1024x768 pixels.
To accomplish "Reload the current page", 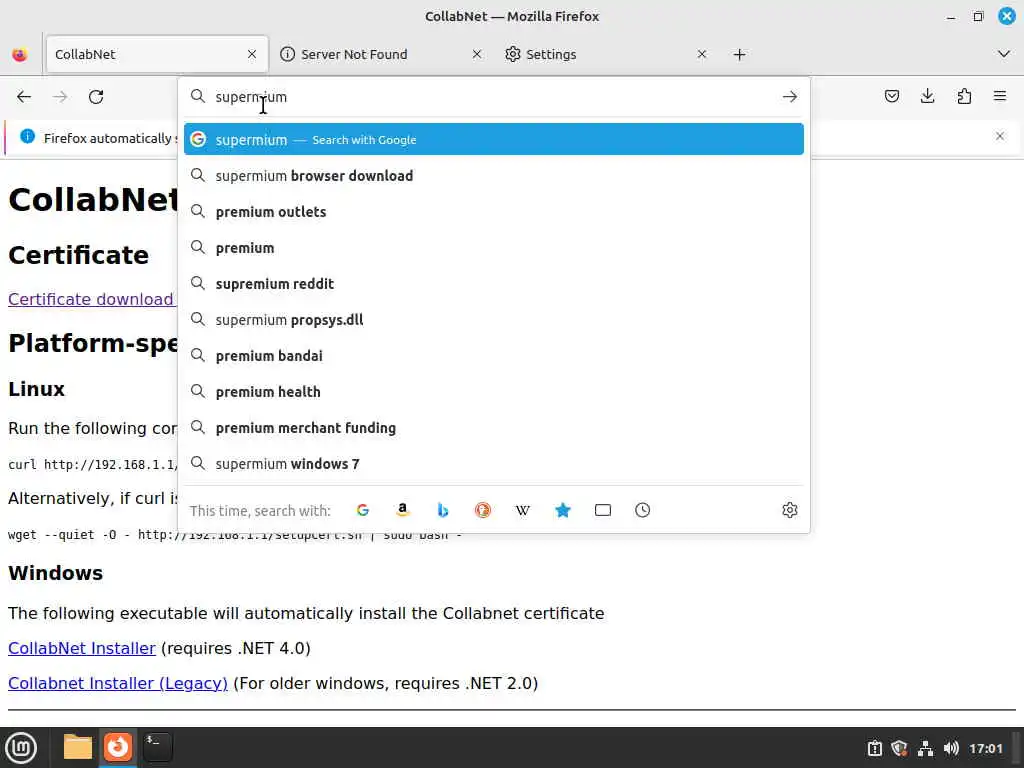I will [x=96, y=97].
